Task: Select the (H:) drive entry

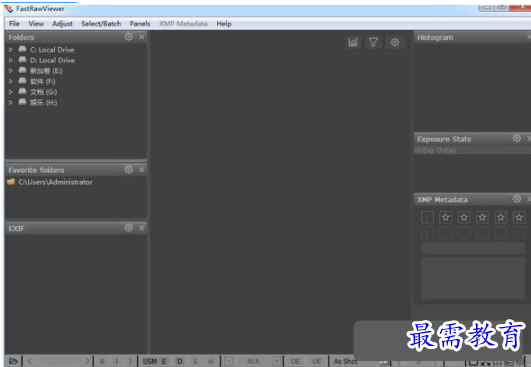Action: pyautogui.click(x=43, y=102)
